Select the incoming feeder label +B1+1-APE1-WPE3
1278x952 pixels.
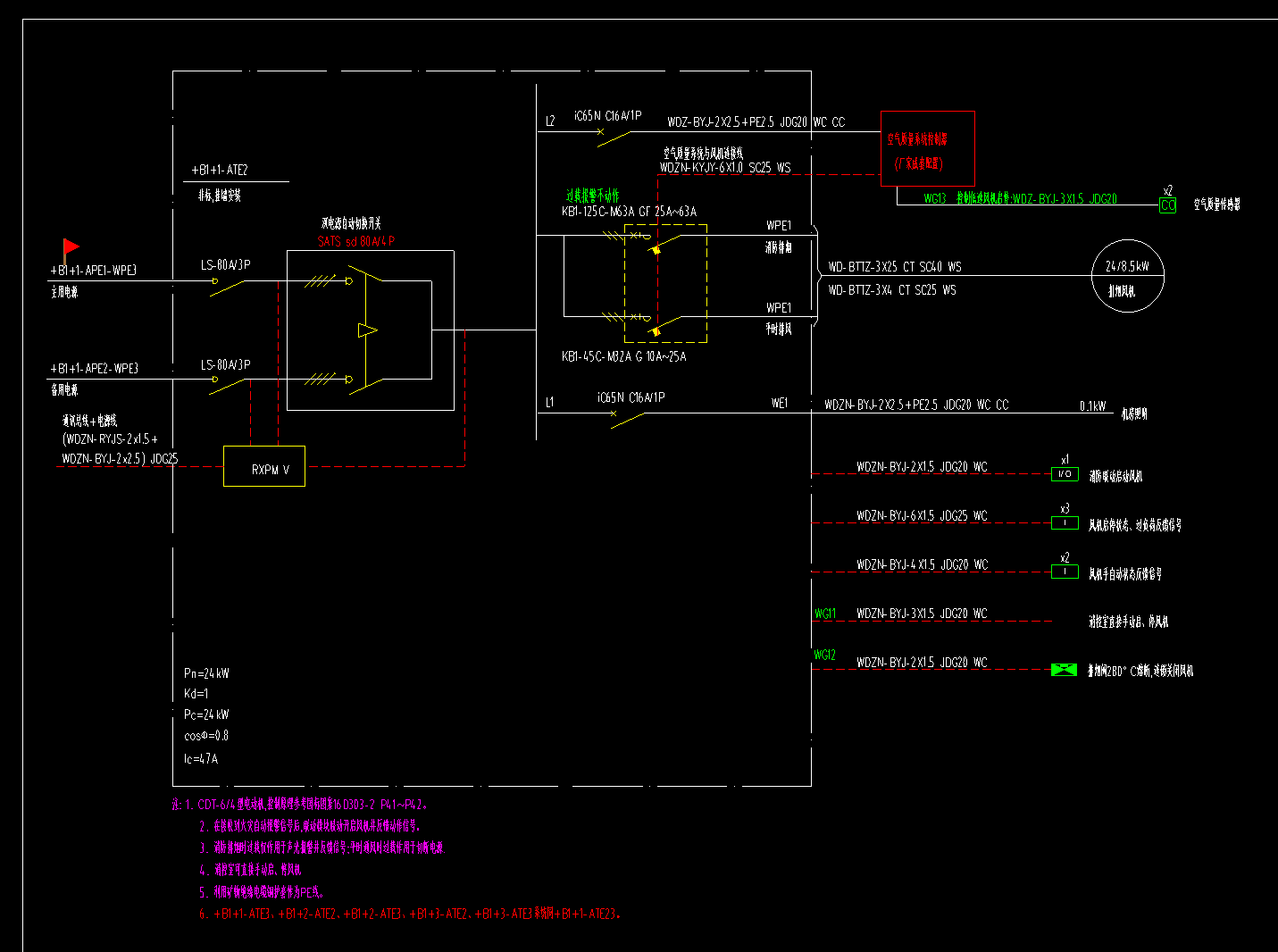pyautogui.click(x=94, y=271)
